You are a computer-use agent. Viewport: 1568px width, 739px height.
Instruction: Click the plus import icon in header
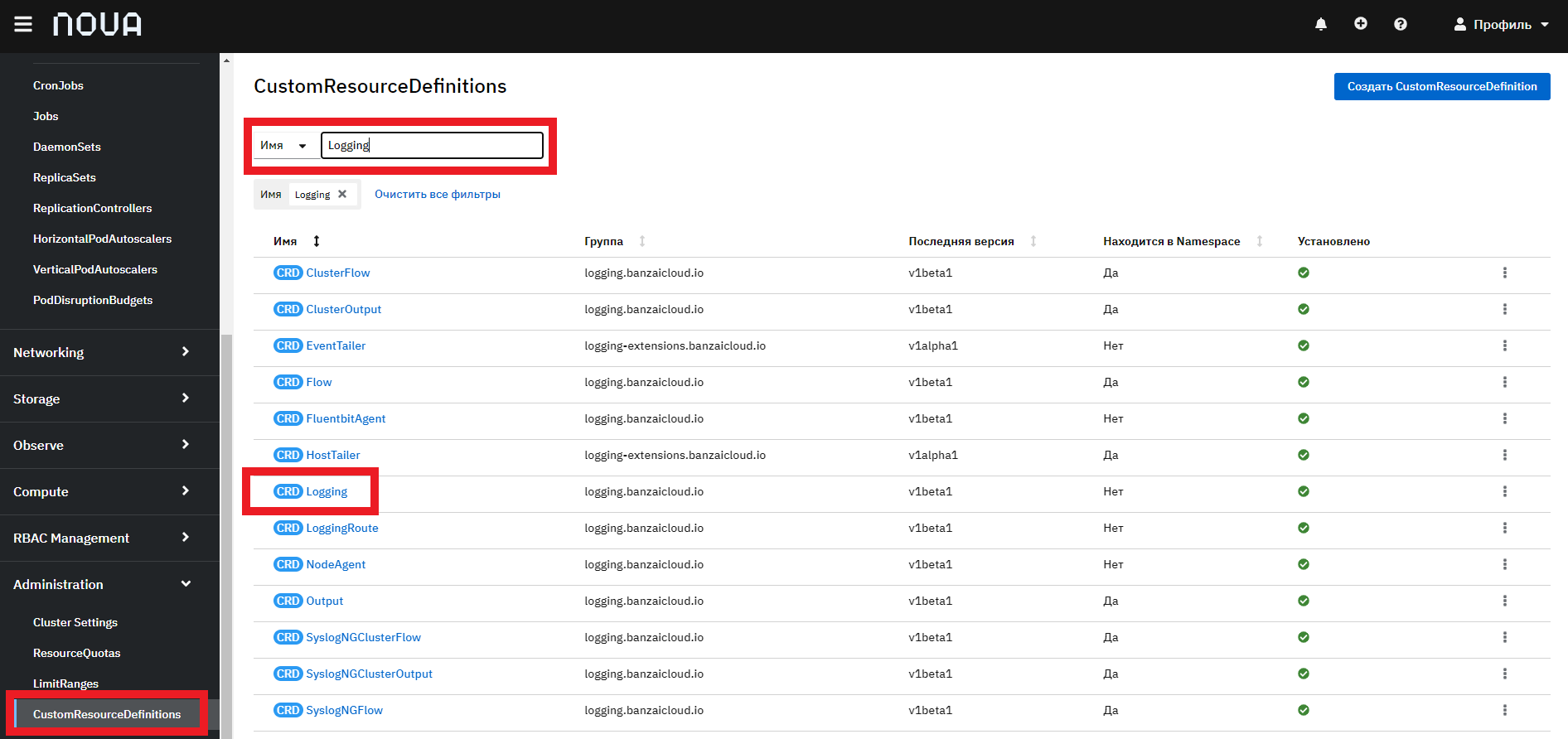pyautogui.click(x=1361, y=24)
